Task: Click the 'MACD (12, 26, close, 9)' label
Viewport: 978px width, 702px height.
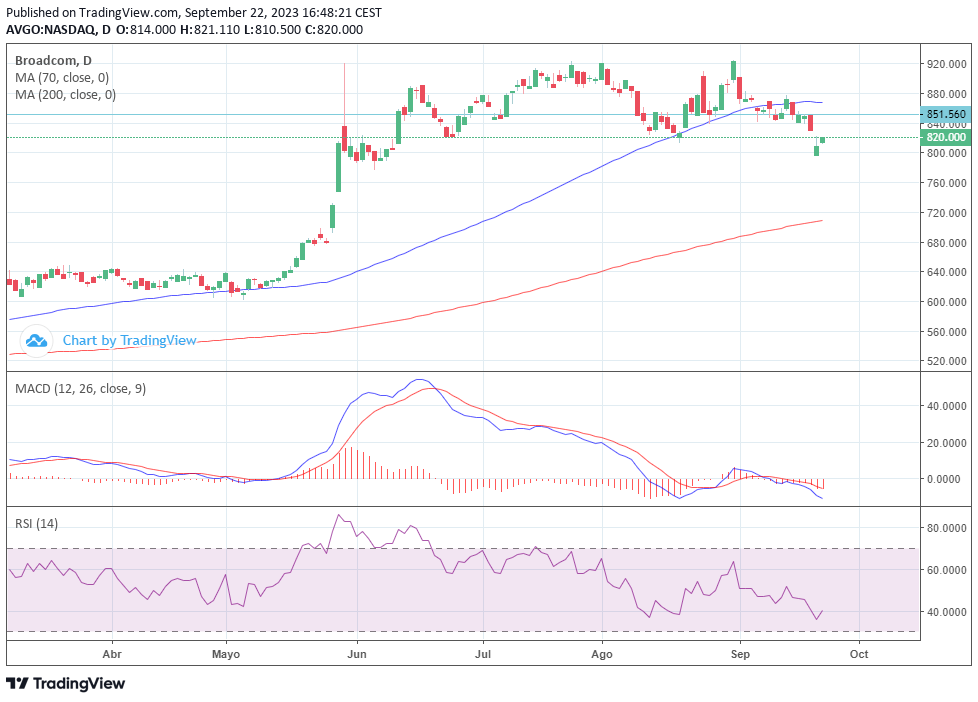Action: [80, 389]
